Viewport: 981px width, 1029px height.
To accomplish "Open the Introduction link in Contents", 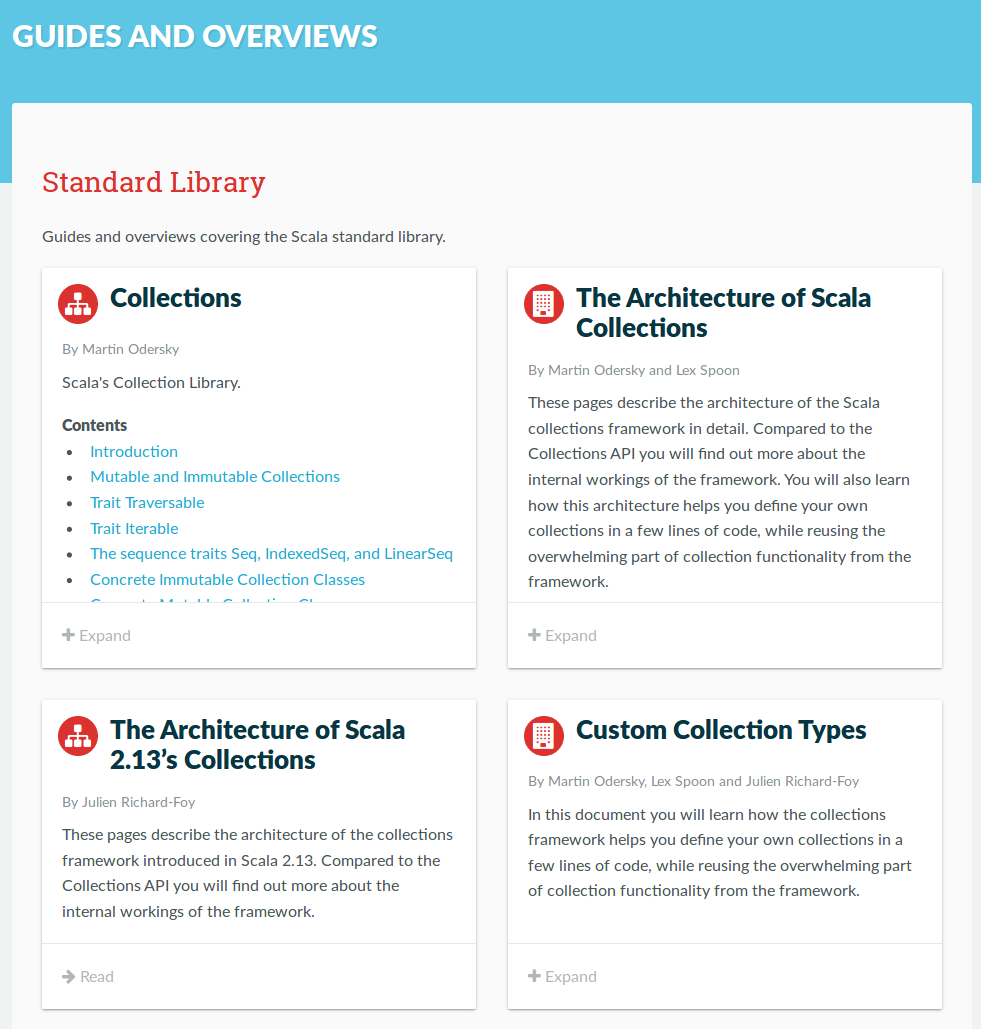I will pos(134,452).
